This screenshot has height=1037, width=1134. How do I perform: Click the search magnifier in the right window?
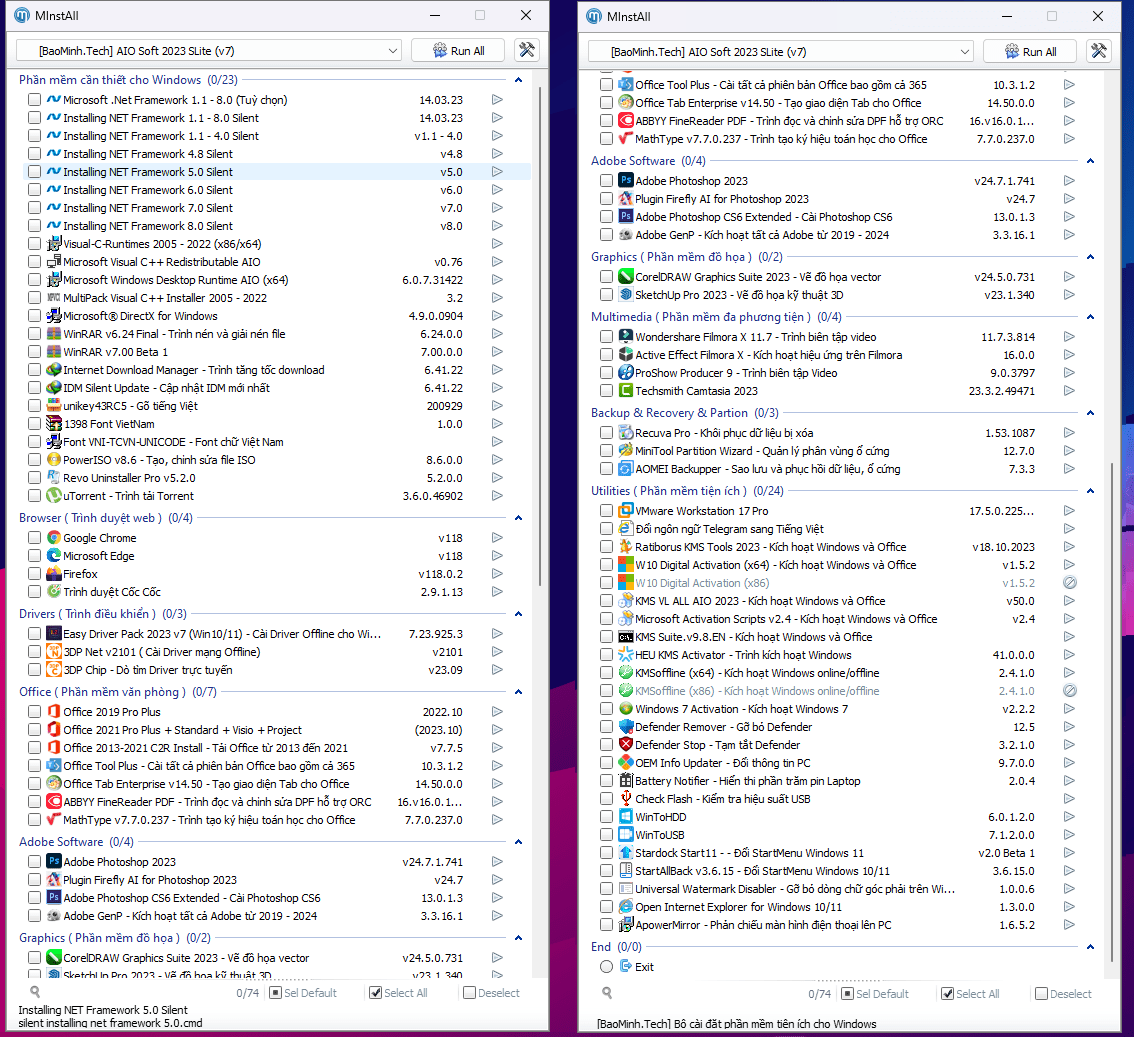point(607,993)
